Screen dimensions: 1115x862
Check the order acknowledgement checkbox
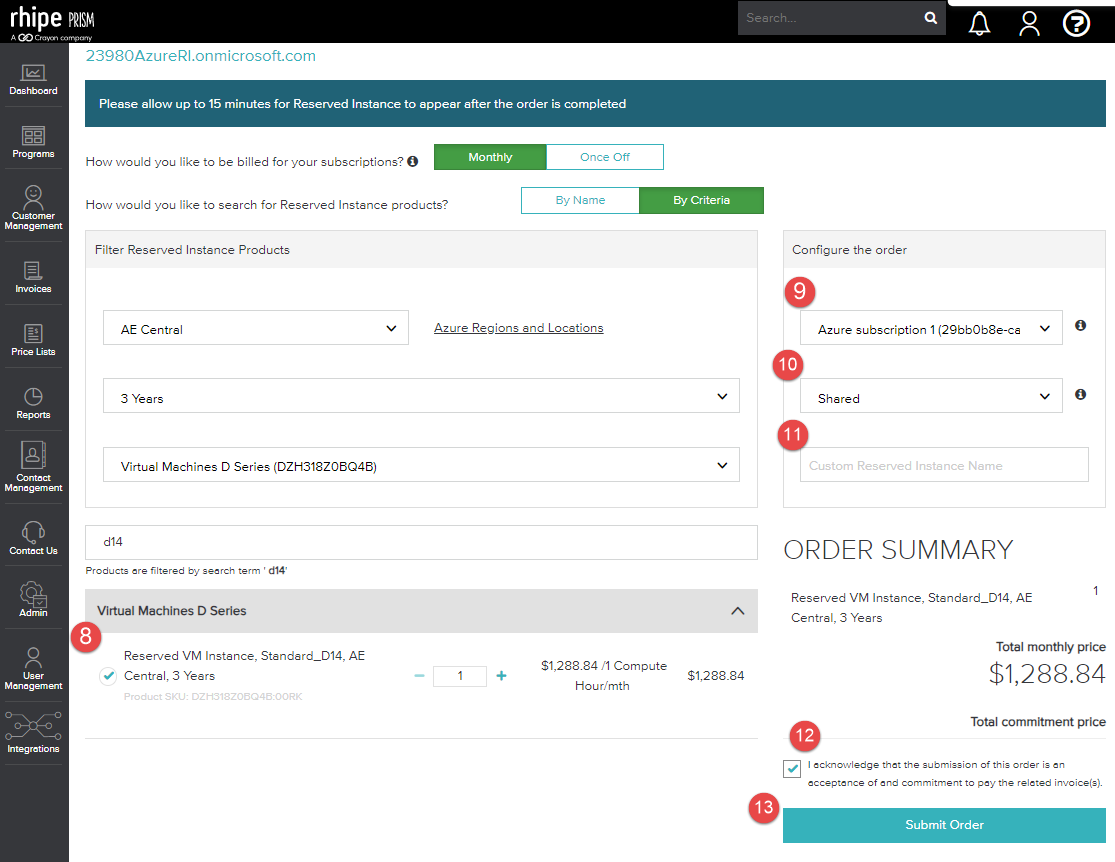792,769
